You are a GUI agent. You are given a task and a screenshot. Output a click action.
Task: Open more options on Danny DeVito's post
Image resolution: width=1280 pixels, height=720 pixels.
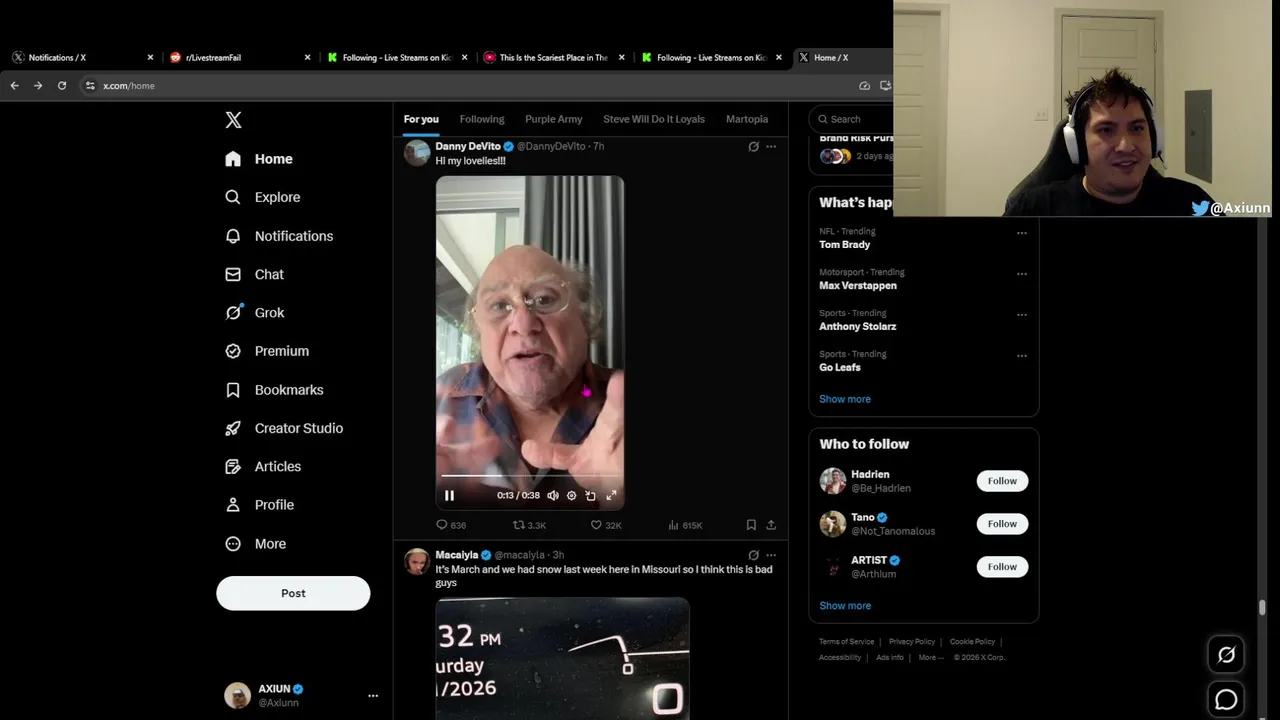(x=771, y=146)
